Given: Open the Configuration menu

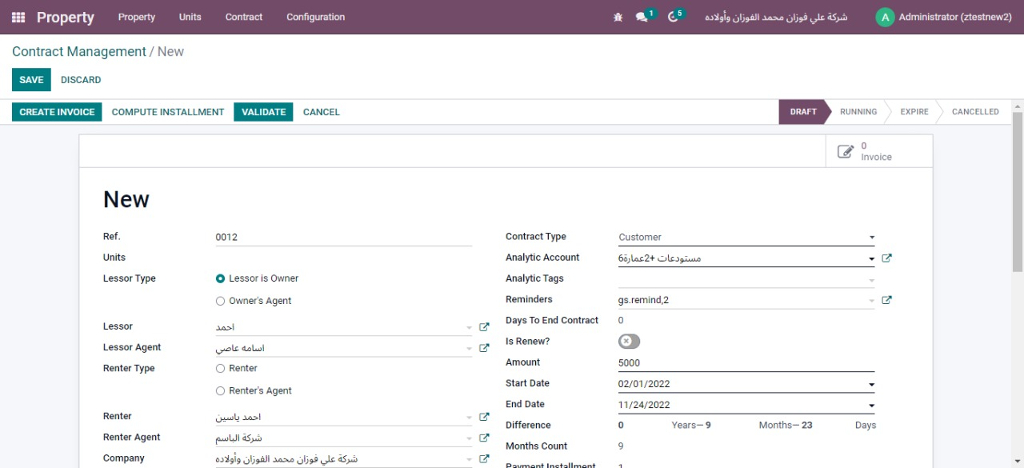Looking at the screenshot, I should tap(315, 17).
